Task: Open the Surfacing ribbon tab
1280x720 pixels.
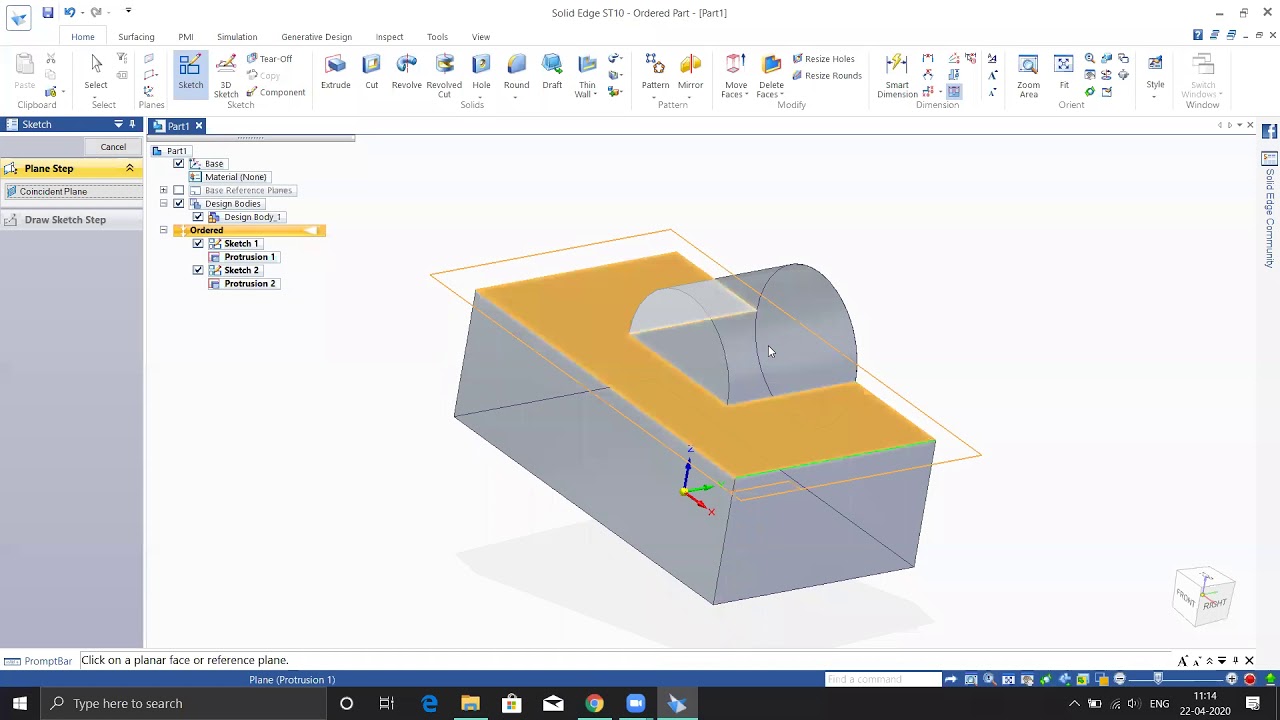Action: pyautogui.click(x=136, y=37)
